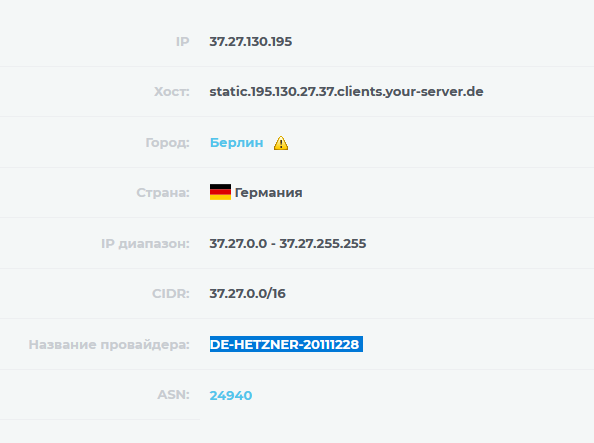Click the ASN: label
This screenshot has height=443, width=594.
(x=174, y=394)
